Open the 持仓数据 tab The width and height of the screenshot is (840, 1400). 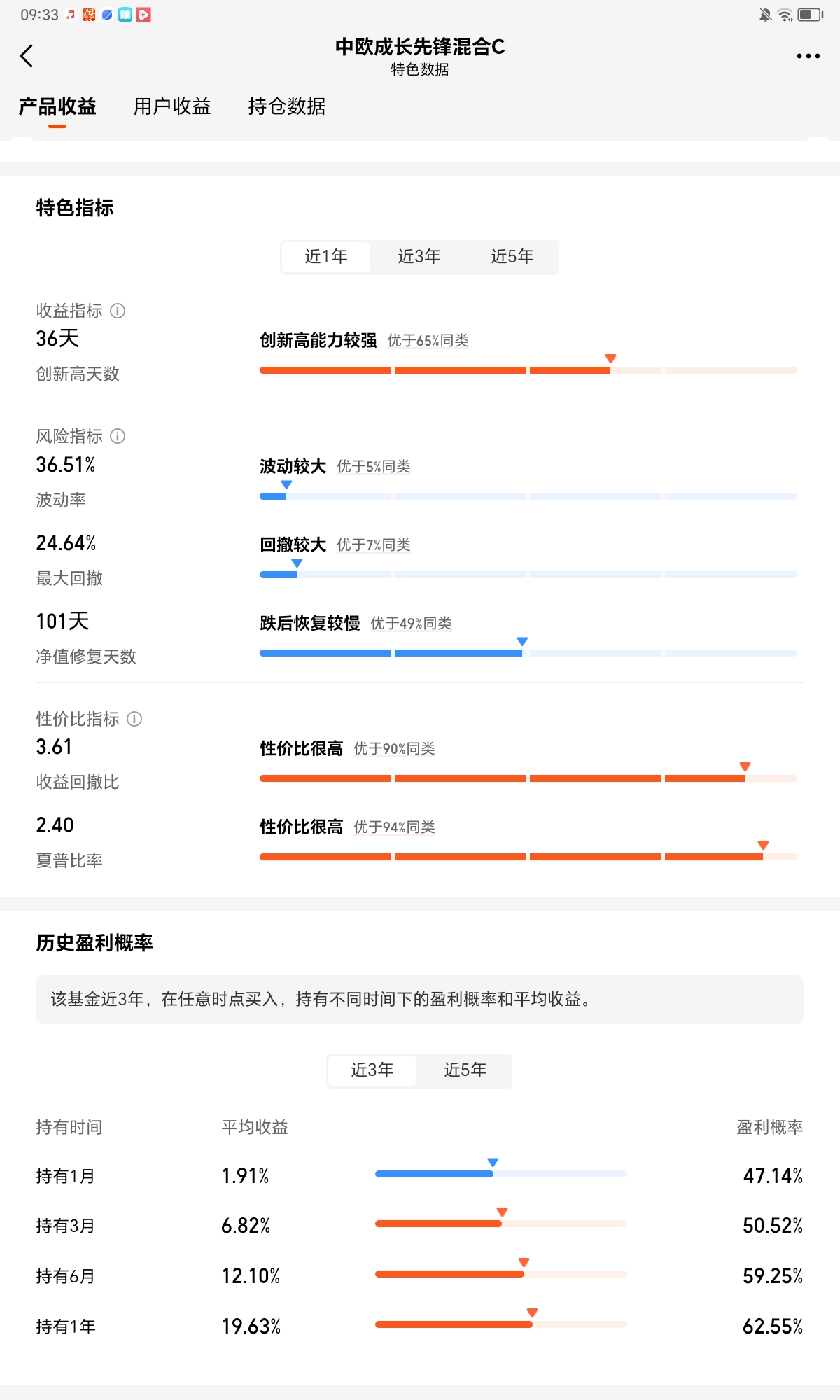(x=287, y=106)
